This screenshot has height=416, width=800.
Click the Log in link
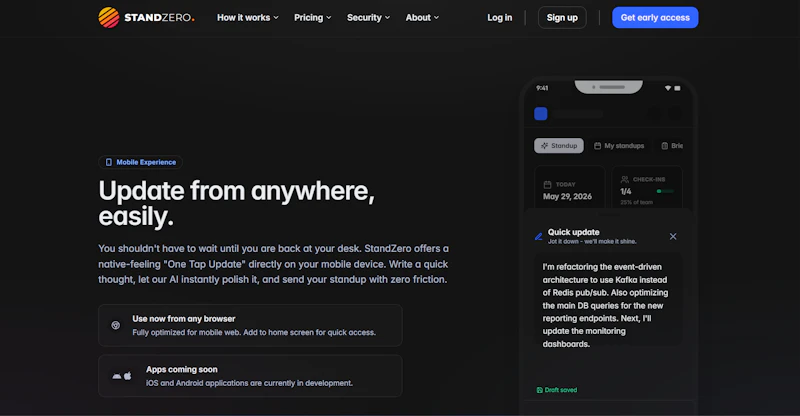pos(499,17)
